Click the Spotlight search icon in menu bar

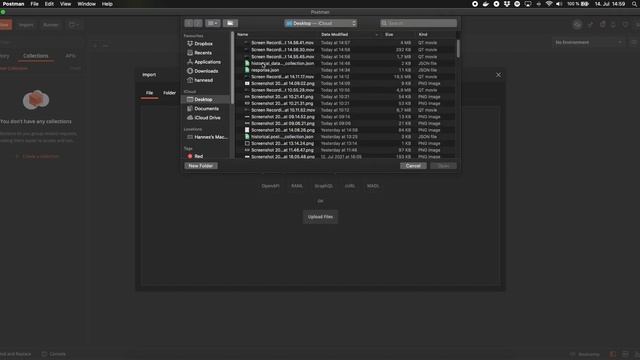pyautogui.click(x=635, y=4)
